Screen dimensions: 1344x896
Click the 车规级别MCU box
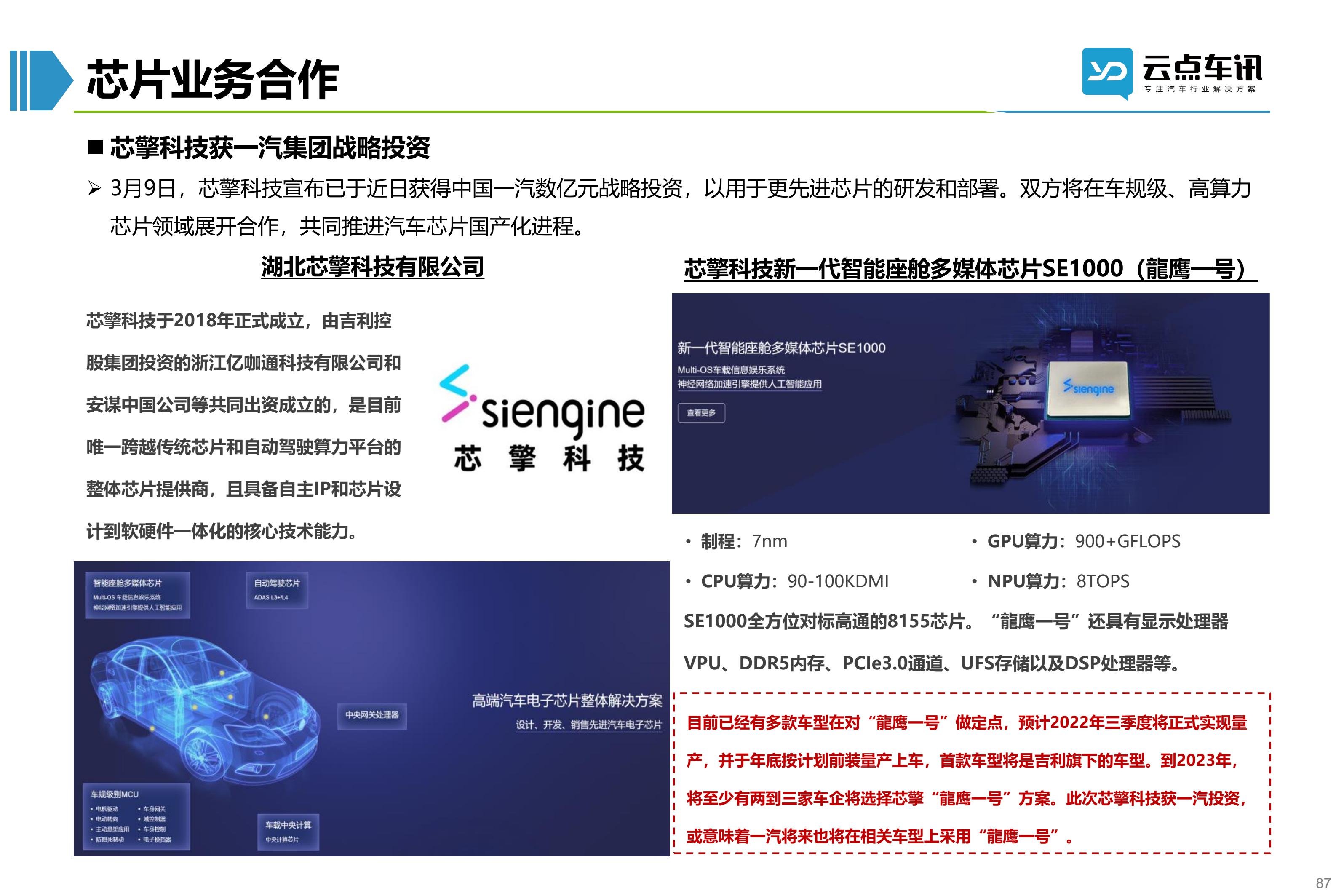(x=136, y=816)
